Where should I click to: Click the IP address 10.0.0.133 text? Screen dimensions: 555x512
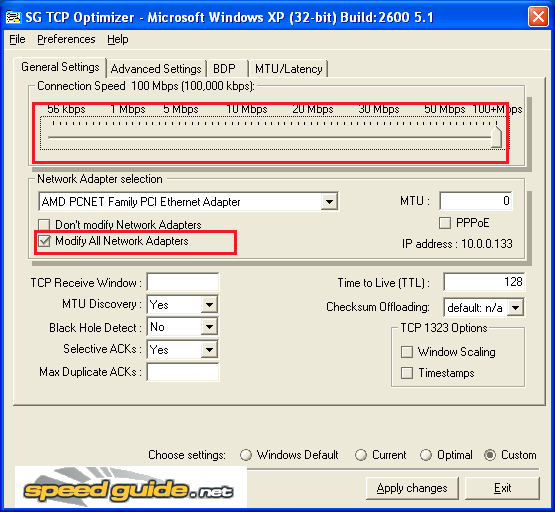pos(457,244)
